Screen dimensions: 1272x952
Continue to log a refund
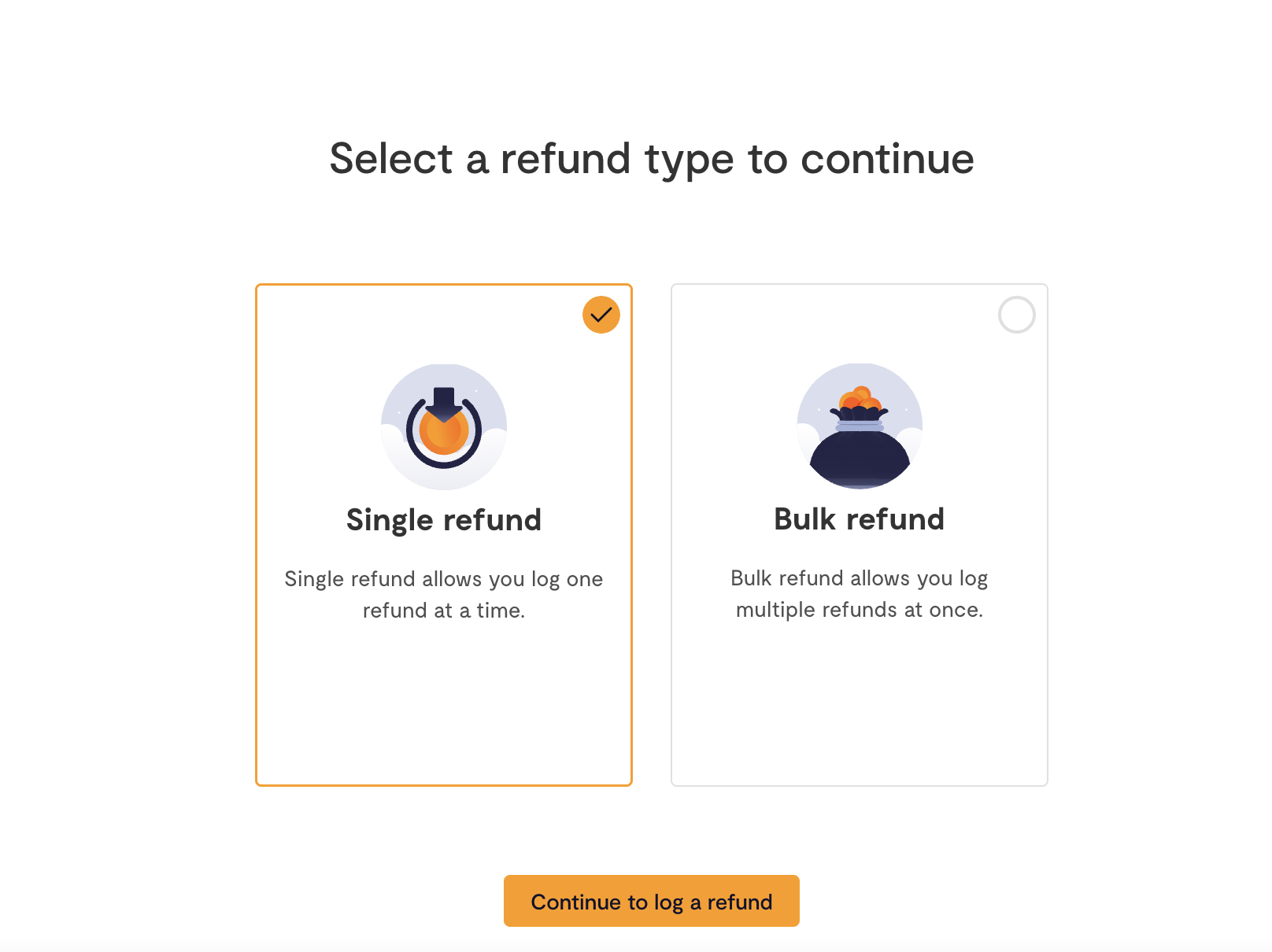pyautogui.click(x=652, y=901)
